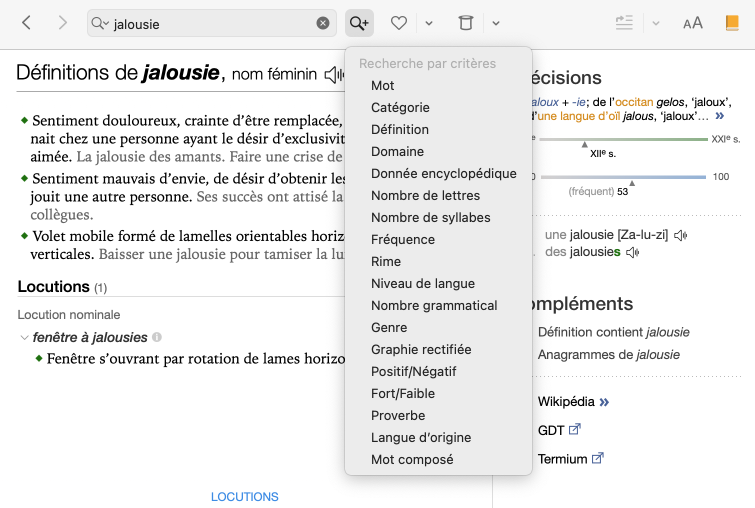Open the dropdown arrow beside the jar icon
This screenshot has width=755, height=508.
click(x=495, y=23)
